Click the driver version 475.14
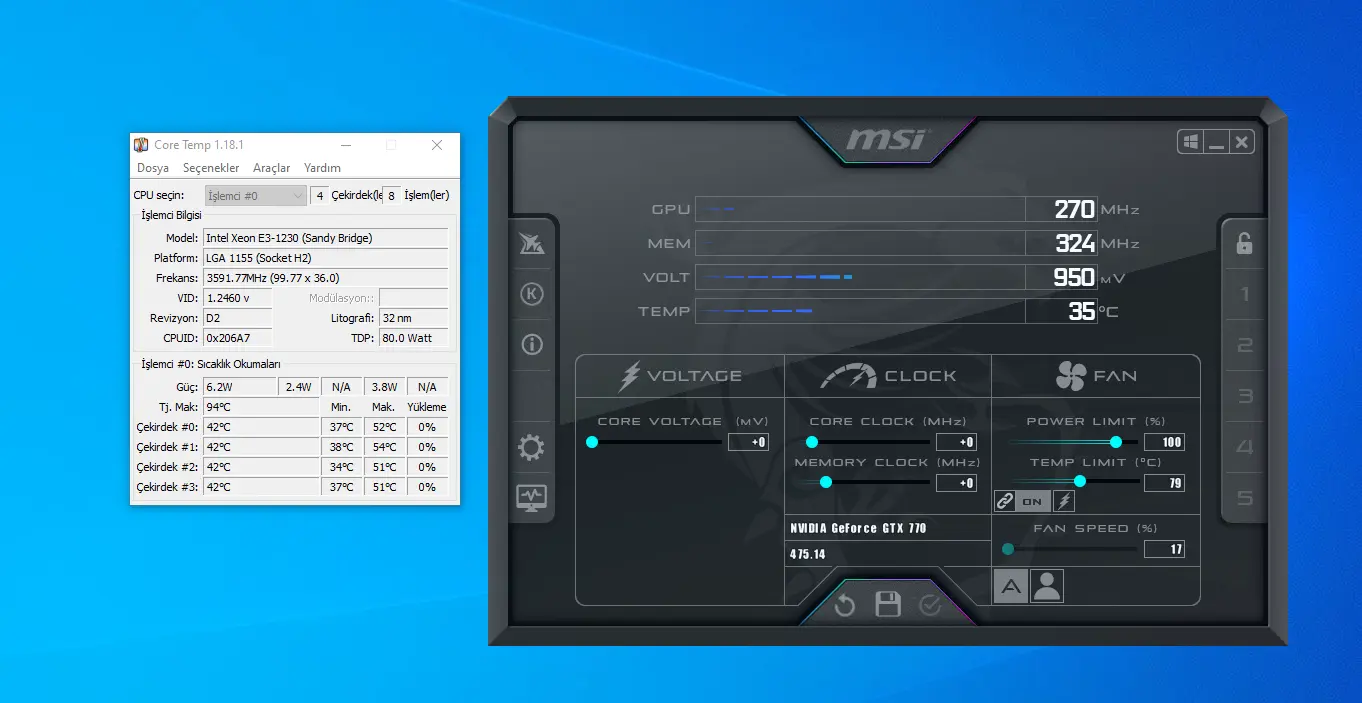This screenshot has height=703, width=1362. [808, 554]
